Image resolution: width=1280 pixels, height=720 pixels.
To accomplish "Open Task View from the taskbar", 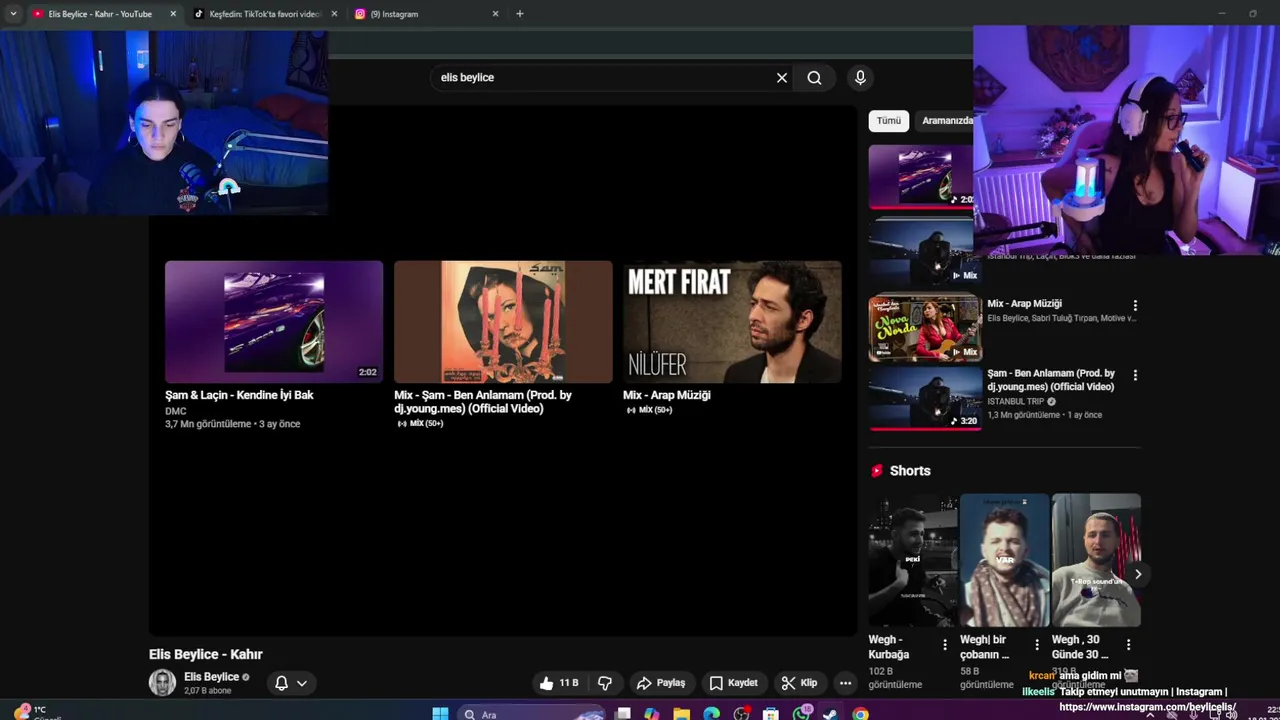I will click(623, 713).
